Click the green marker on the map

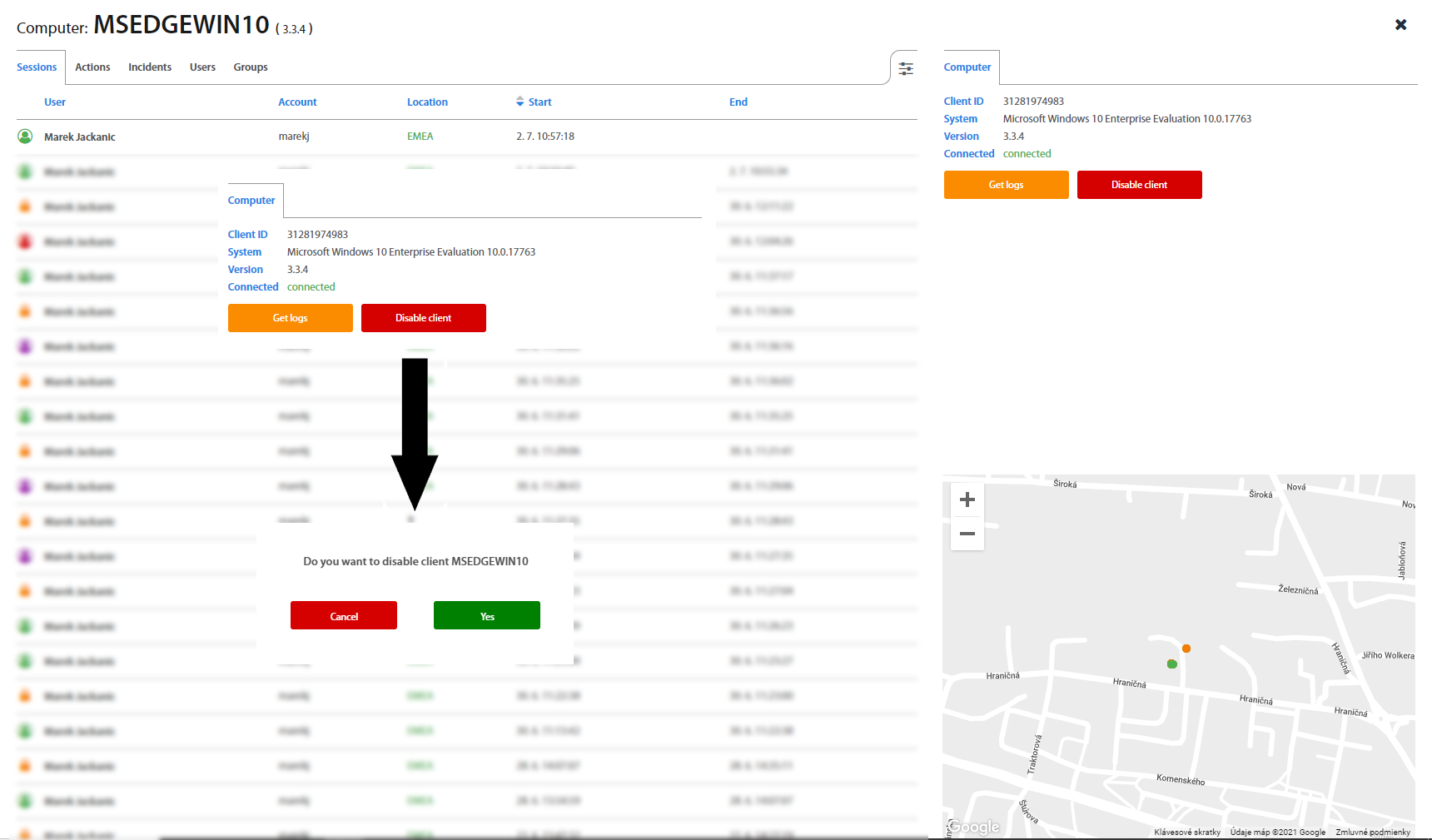(1171, 664)
